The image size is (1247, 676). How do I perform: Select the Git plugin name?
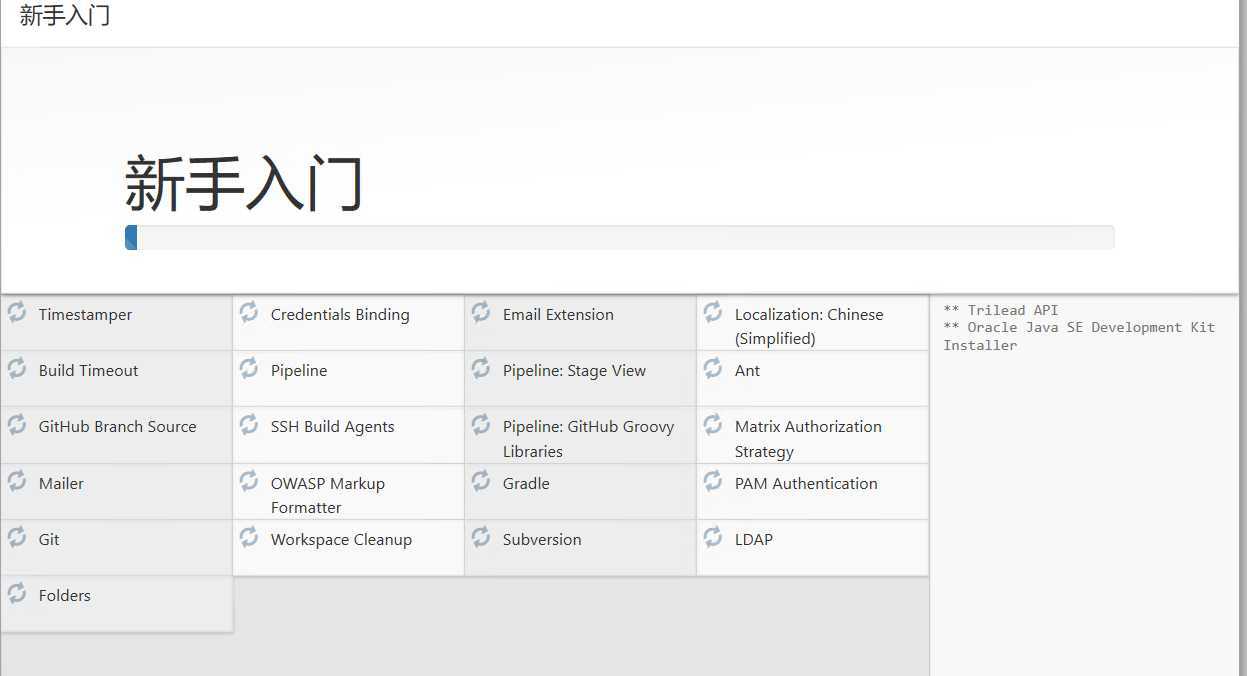coord(49,540)
